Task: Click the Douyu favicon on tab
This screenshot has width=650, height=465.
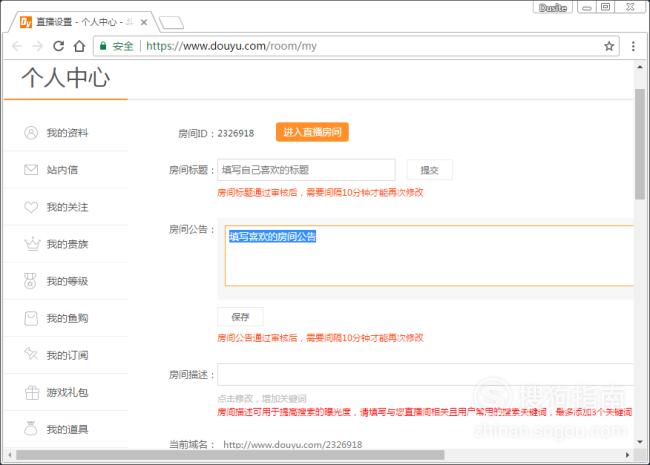Action: pos(26,22)
